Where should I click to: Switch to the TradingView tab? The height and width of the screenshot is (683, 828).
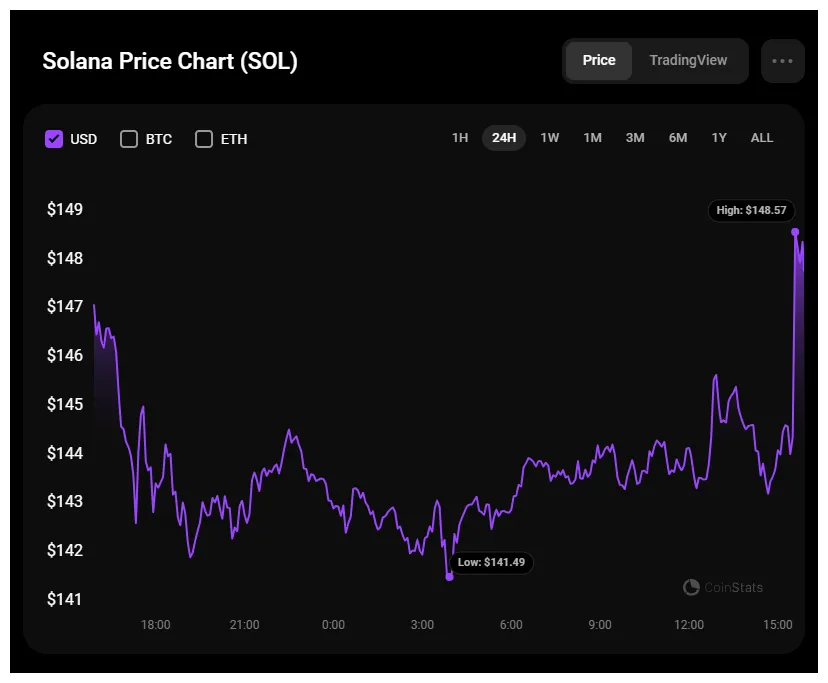[x=688, y=61]
